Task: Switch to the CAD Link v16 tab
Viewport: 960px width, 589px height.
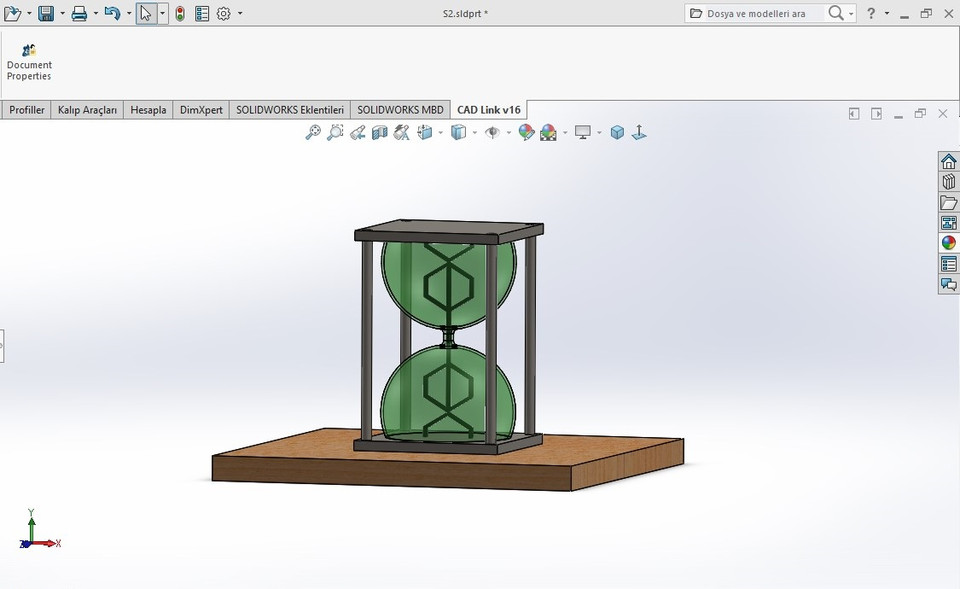Action: coord(489,109)
